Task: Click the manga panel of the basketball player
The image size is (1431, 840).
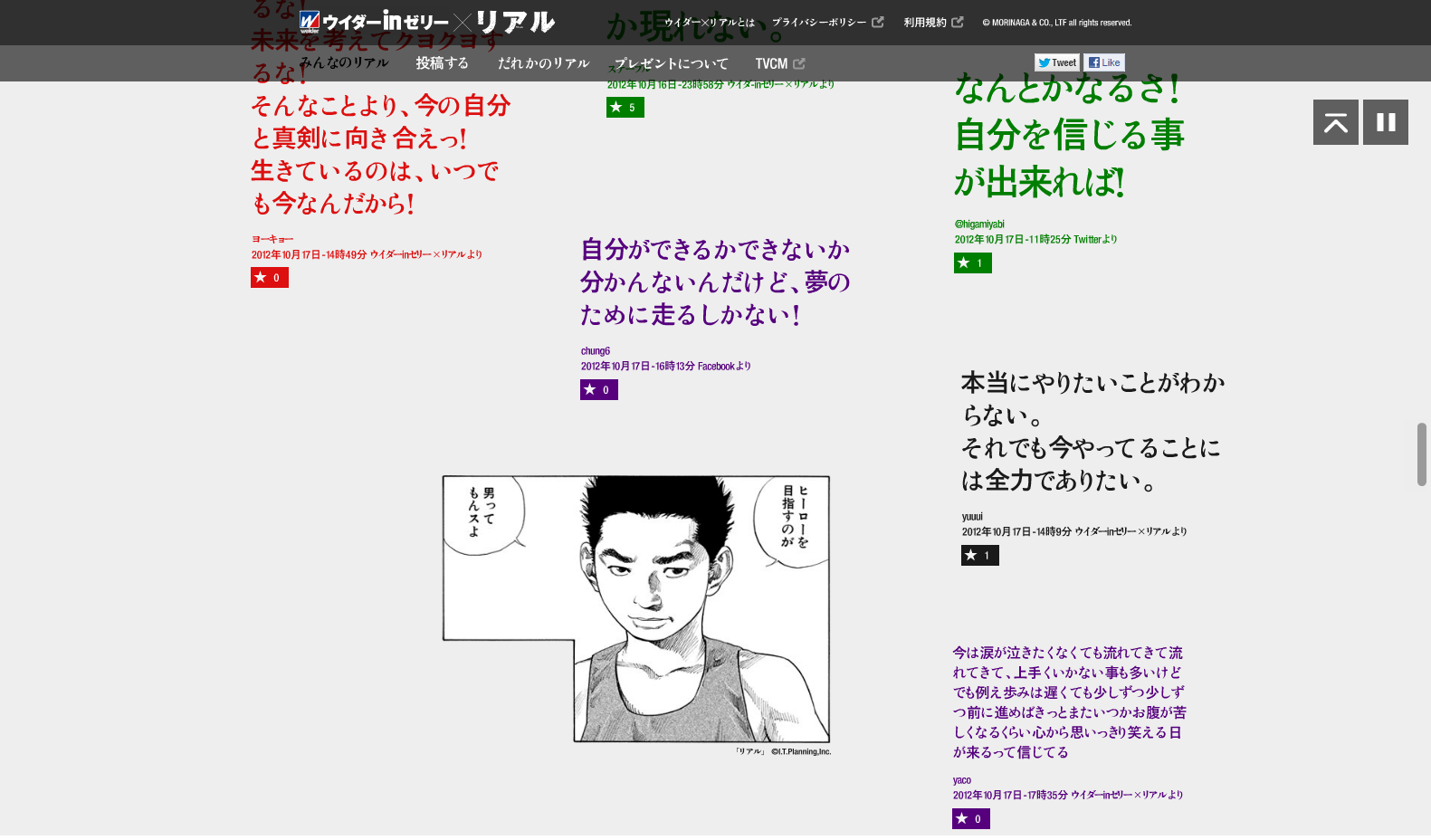Action: point(635,608)
